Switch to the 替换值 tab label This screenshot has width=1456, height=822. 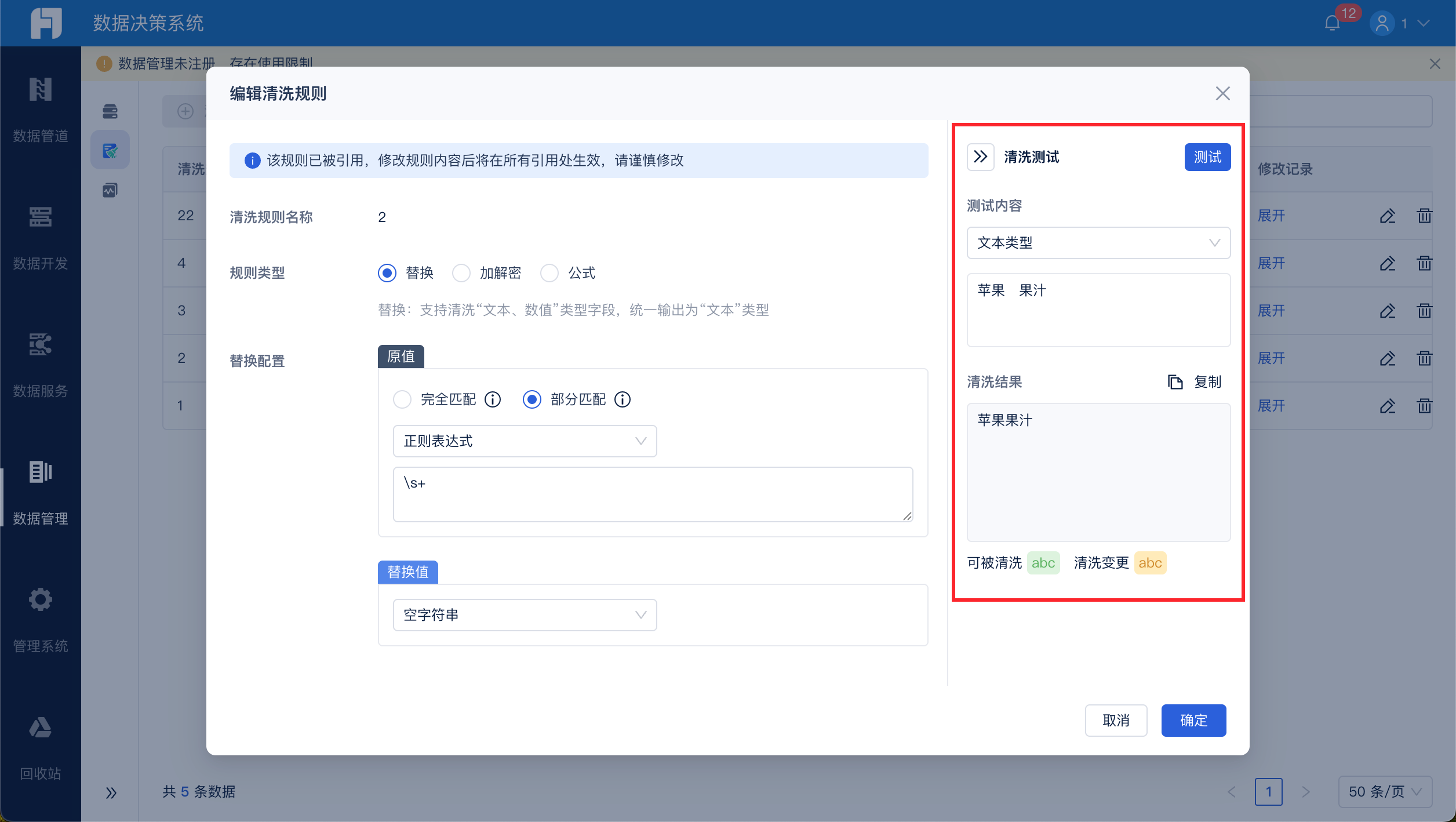407,572
